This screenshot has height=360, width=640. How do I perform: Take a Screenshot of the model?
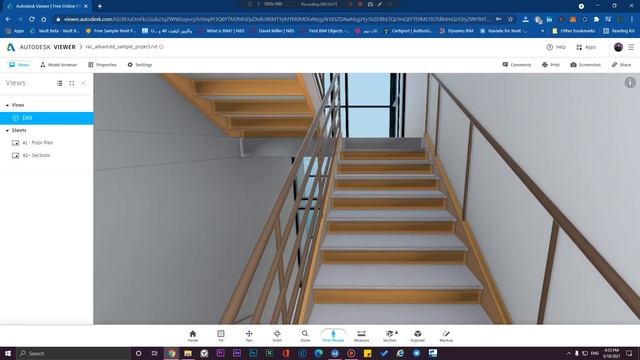585,64
